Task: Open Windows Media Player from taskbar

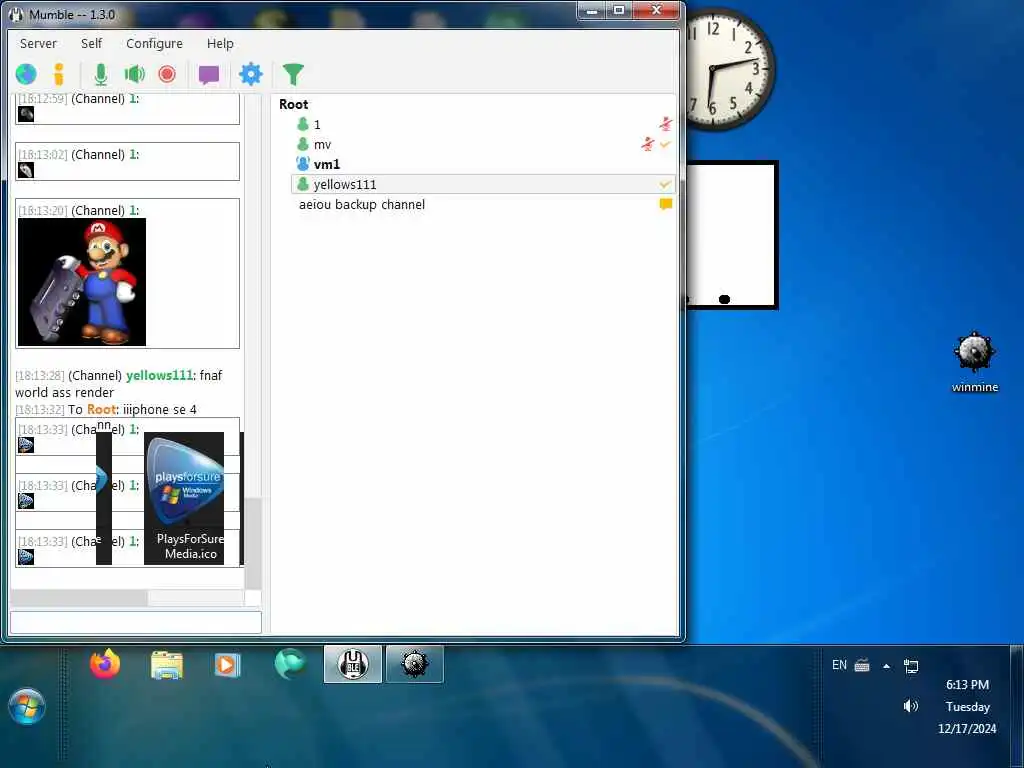Action: (x=226, y=665)
